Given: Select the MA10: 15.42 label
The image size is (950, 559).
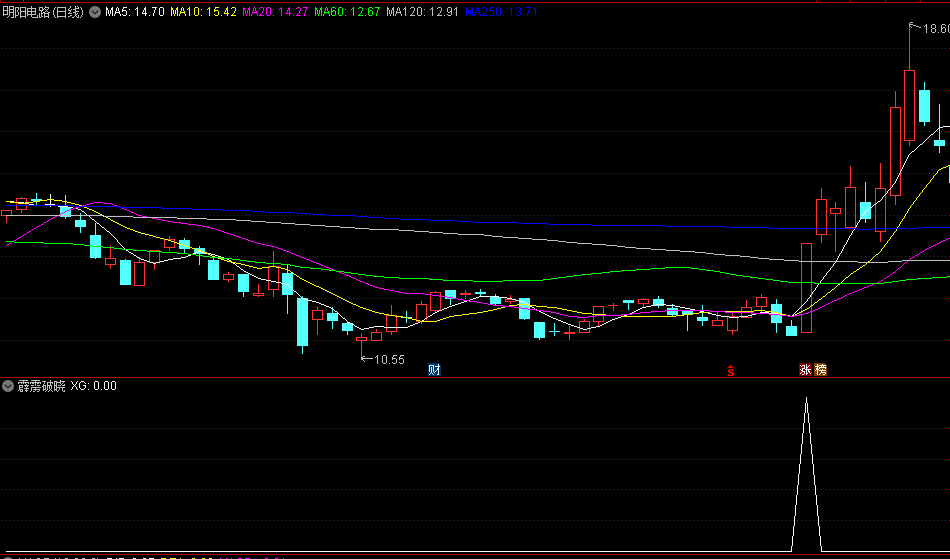Looking at the screenshot, I should (x=204, y=12).
